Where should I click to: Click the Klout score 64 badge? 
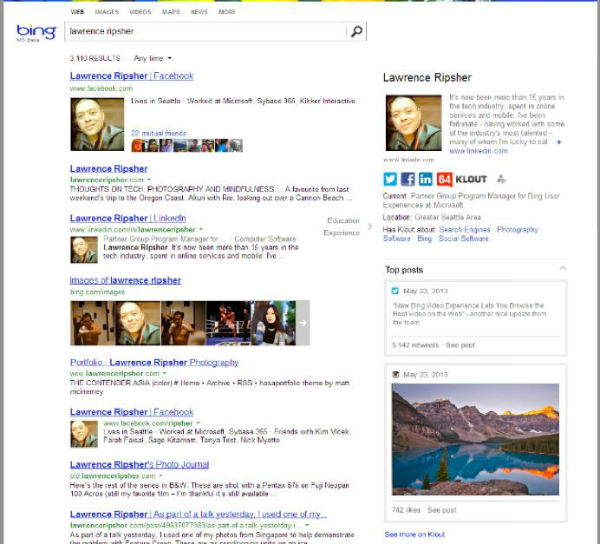(444, 179)
